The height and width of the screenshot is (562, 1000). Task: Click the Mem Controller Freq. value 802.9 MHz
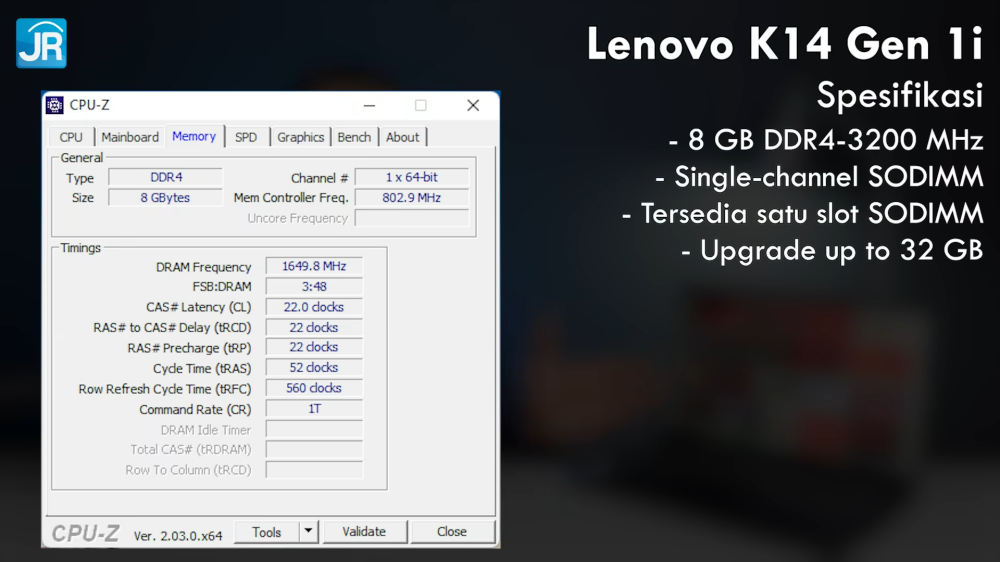[412, 198]
